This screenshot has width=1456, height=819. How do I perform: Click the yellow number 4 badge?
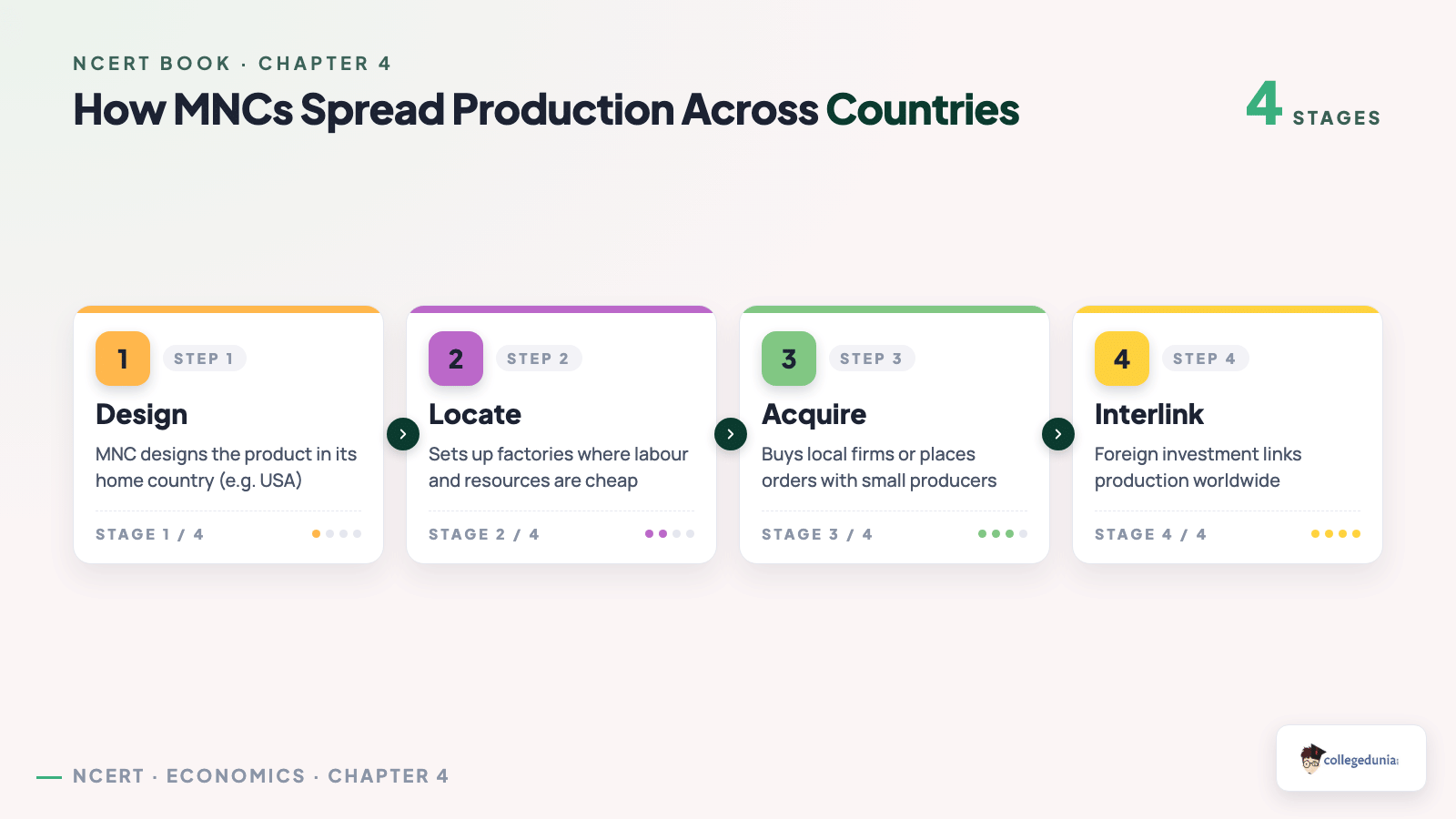coord(1122,359)
